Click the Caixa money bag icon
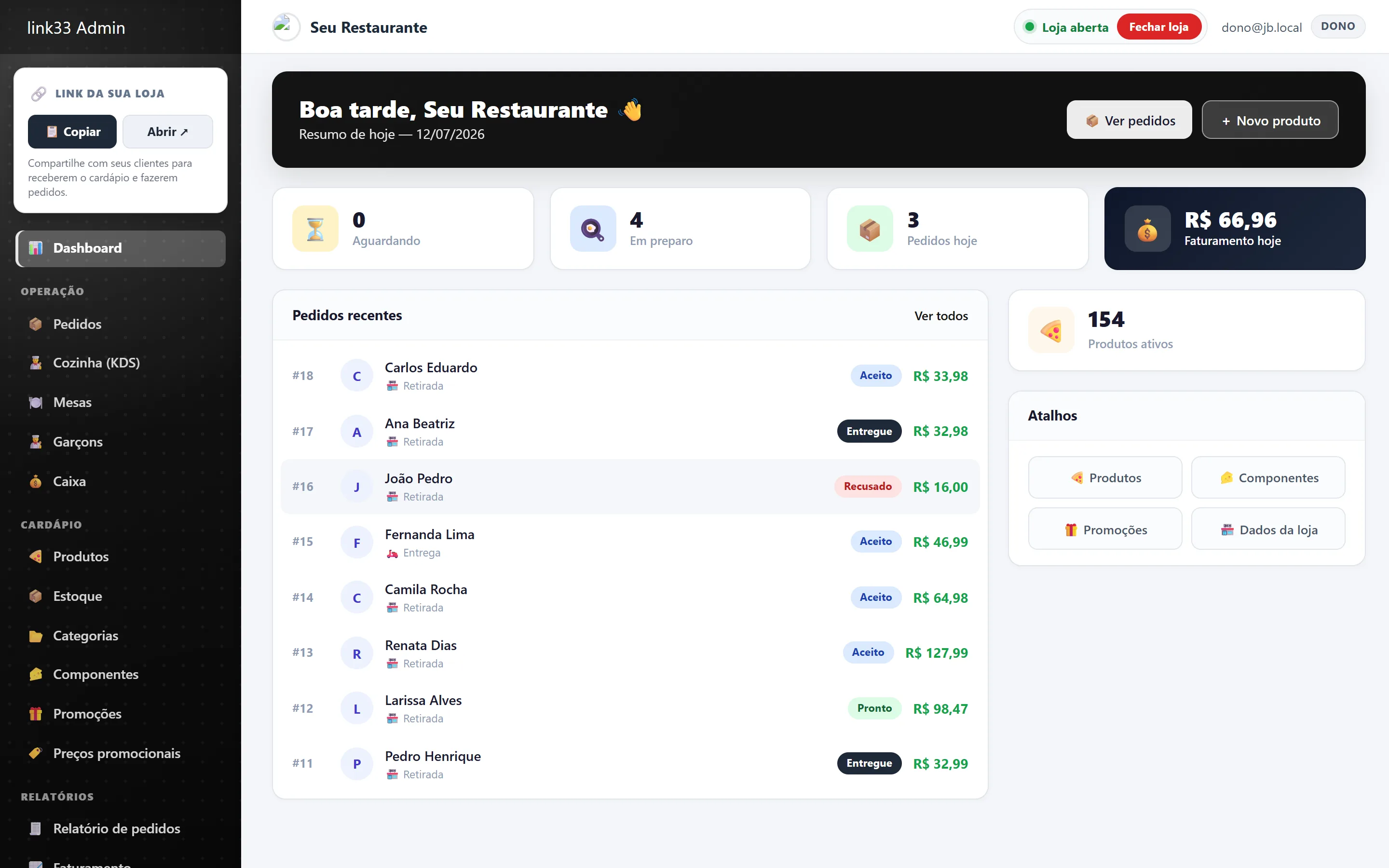This screenshot has width=1389, height=868. 36,482
